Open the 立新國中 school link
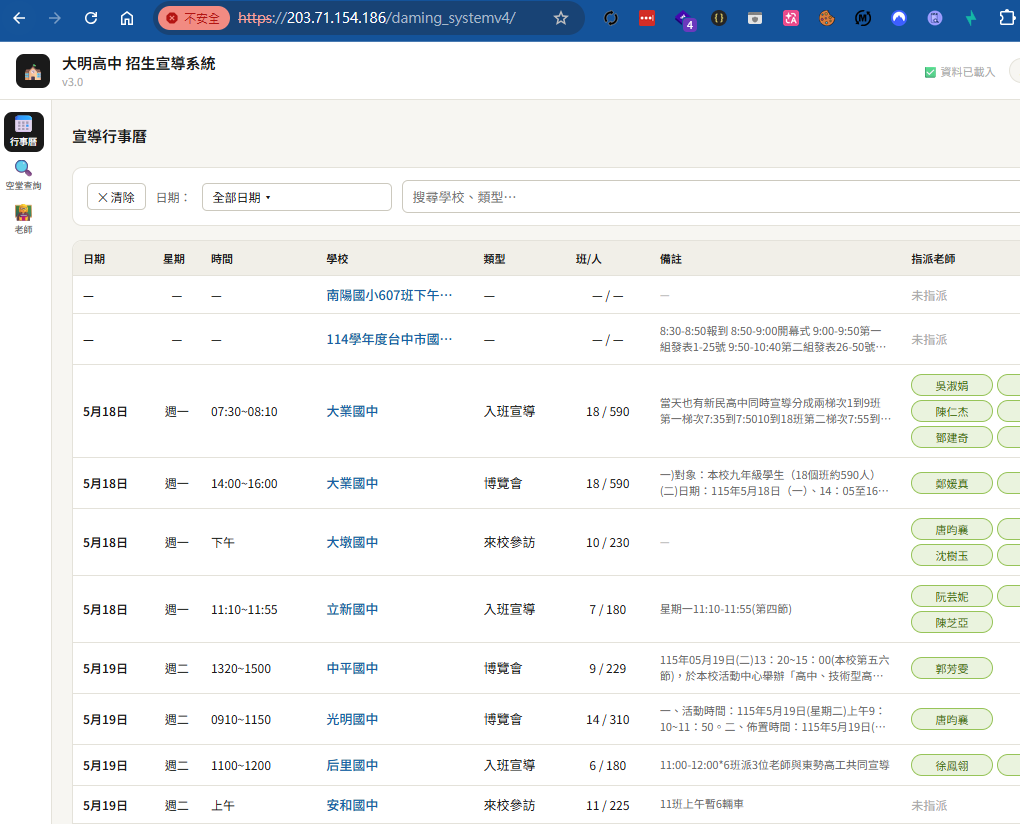Screen dimensions: 1020x824 pos(352,609)
